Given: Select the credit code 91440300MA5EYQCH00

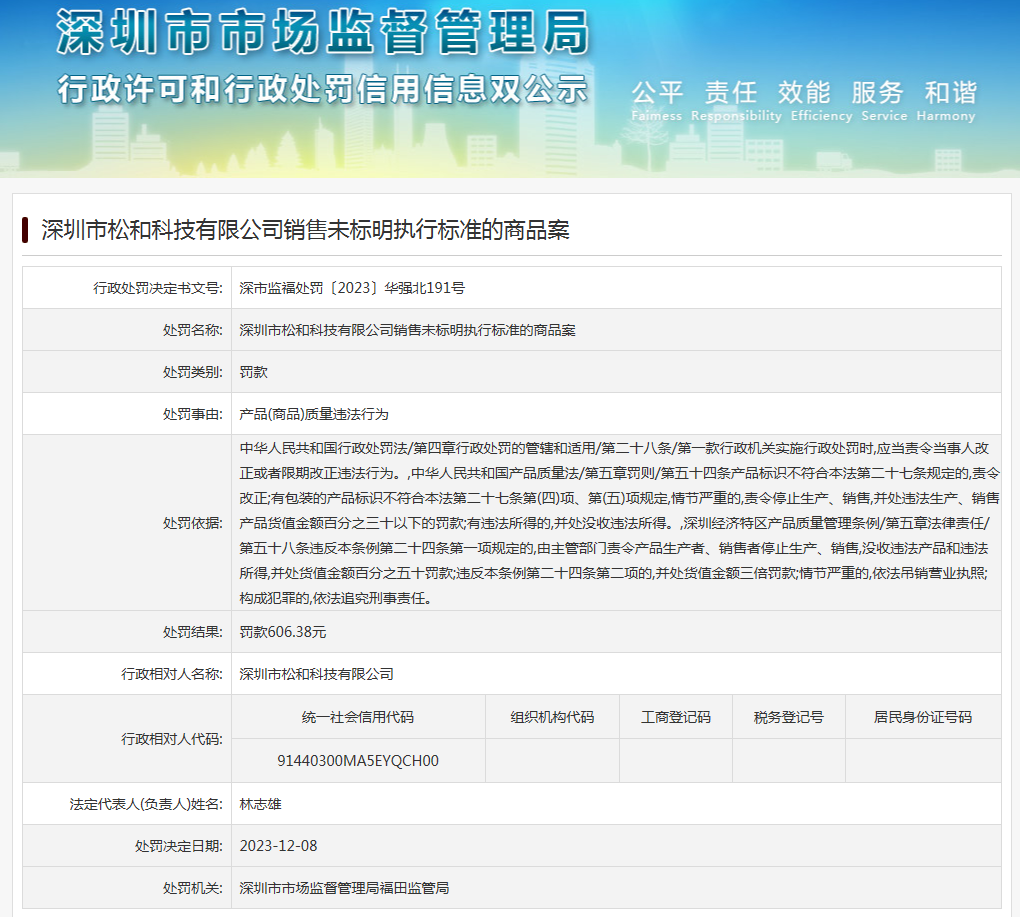Looking at the screenshot, I should [358, 761].
